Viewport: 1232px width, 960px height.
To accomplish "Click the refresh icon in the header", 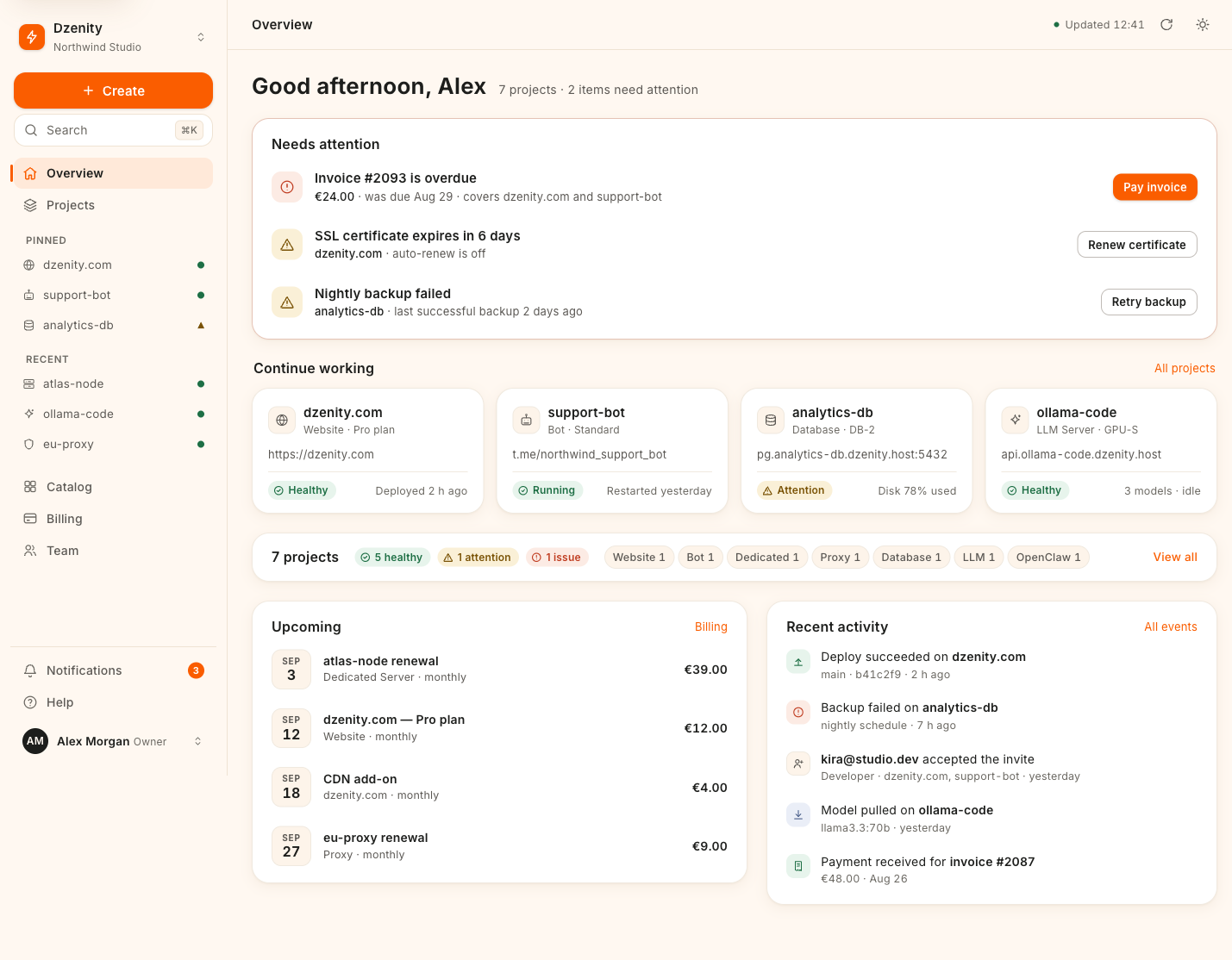I will tap(1166, 24).
